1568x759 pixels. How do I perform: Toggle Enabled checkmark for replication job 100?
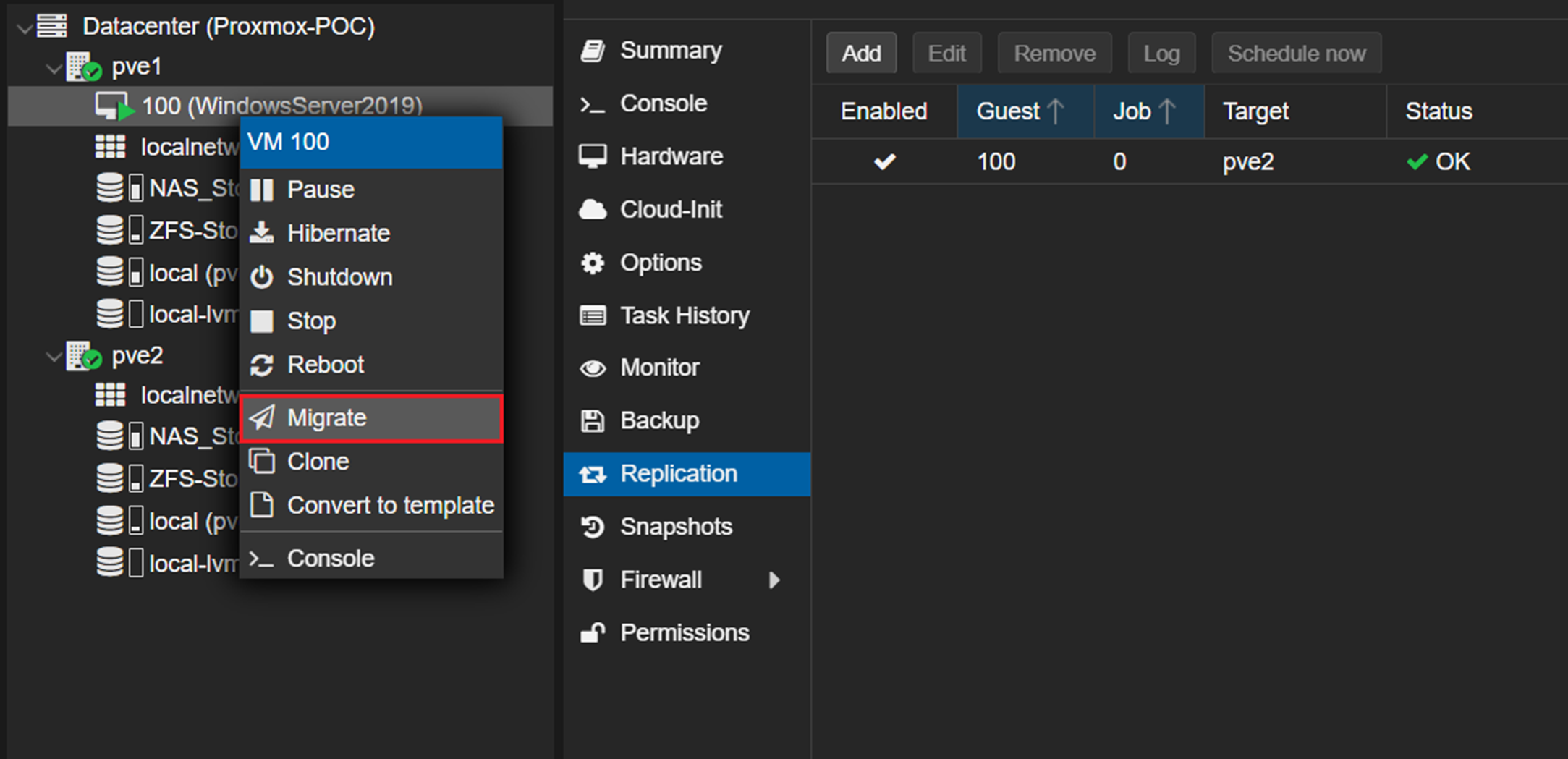click(884, 161)
